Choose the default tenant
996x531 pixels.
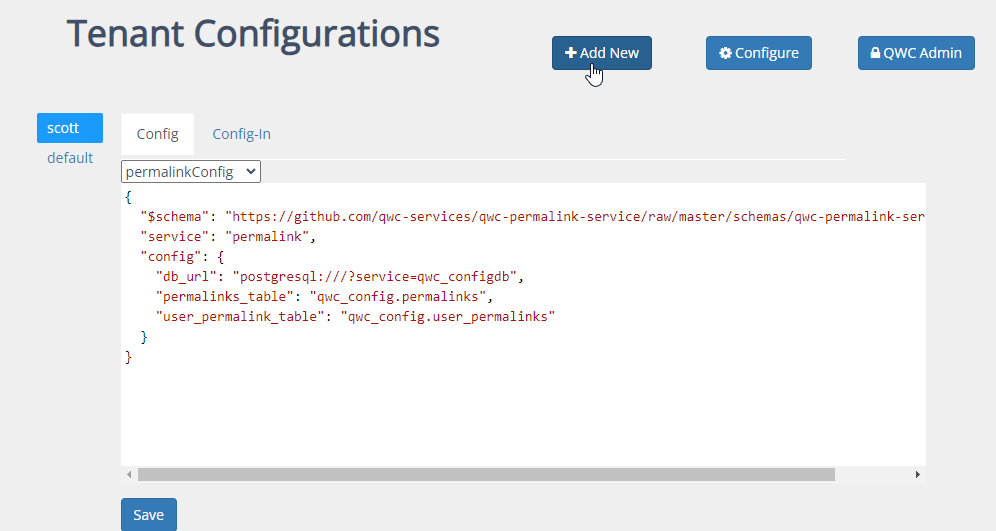coord(70,158)
